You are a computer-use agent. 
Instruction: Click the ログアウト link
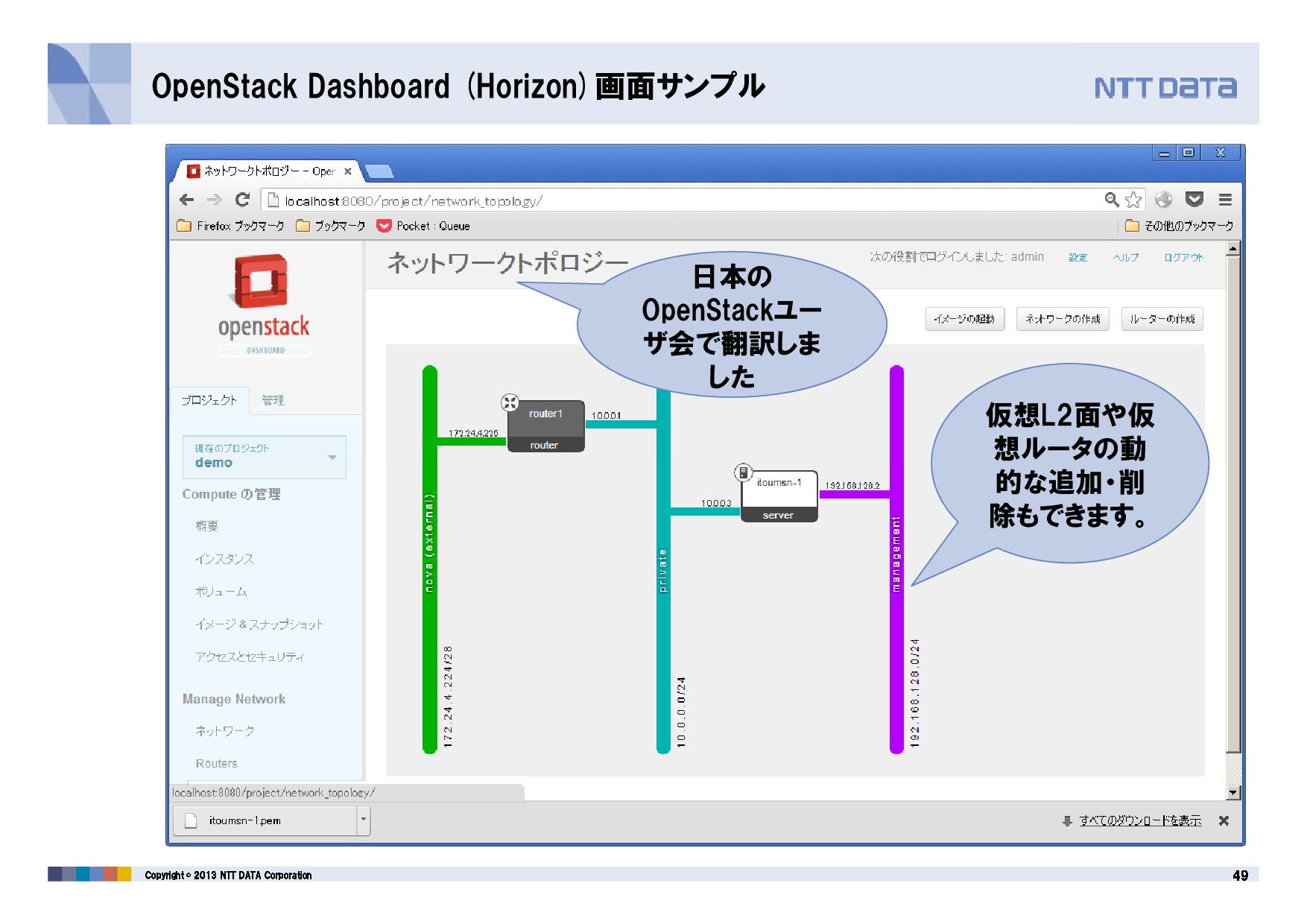(x=1183, y=257)
